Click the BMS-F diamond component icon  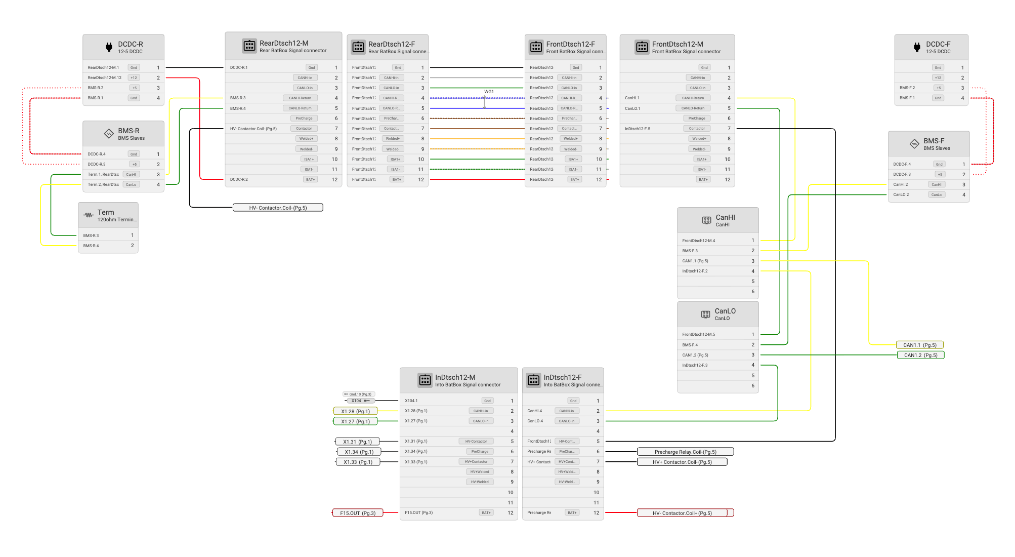(914, 144)
